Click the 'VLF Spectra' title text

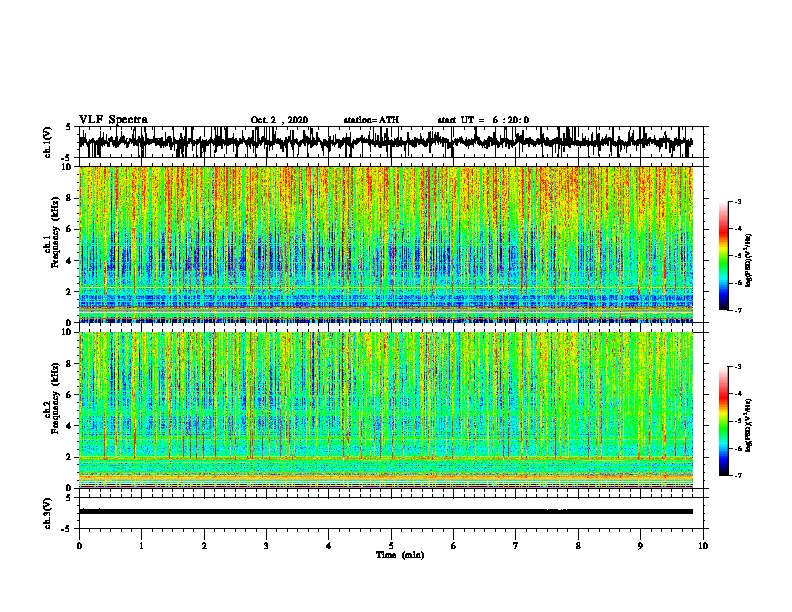[x=113, y=120]
